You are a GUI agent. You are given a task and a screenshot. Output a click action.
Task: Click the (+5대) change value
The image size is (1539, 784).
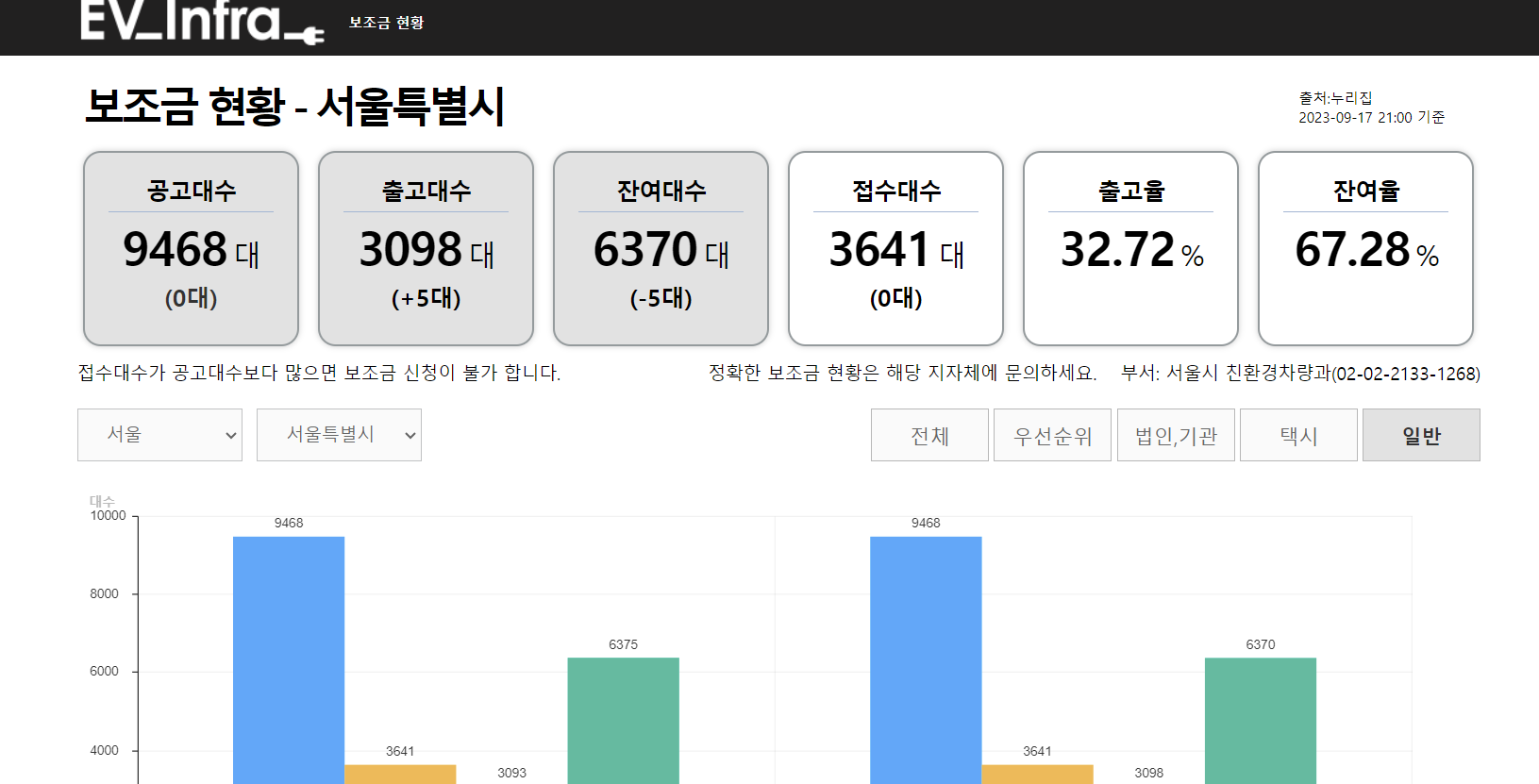pos(426,298)
